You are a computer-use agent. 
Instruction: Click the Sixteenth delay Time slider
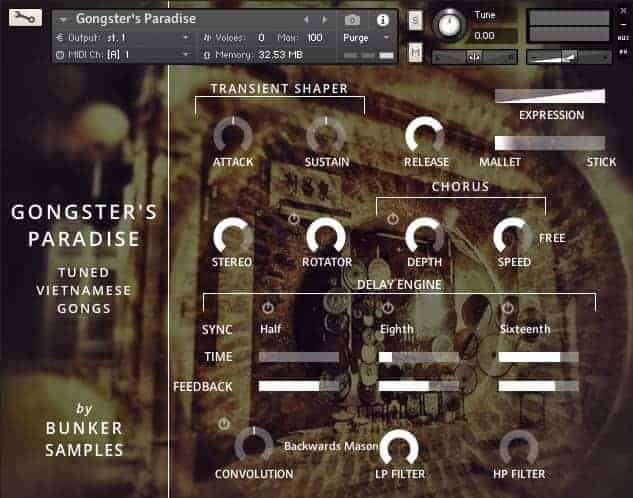539,357
